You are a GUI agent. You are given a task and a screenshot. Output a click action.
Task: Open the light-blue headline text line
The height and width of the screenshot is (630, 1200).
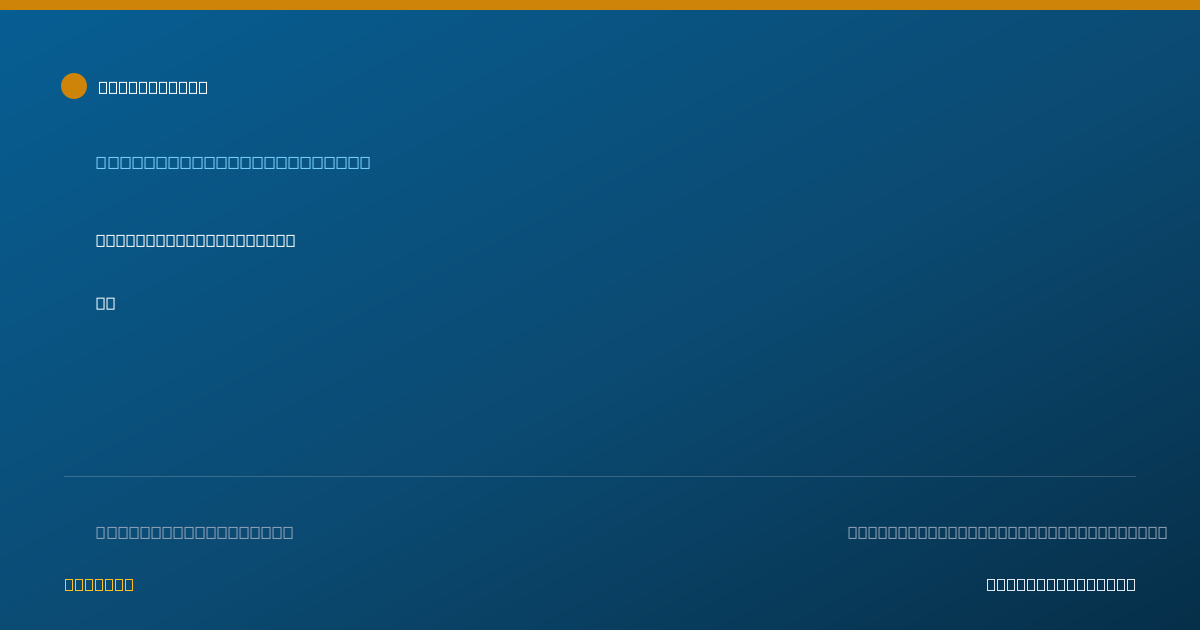coord(233,162)
